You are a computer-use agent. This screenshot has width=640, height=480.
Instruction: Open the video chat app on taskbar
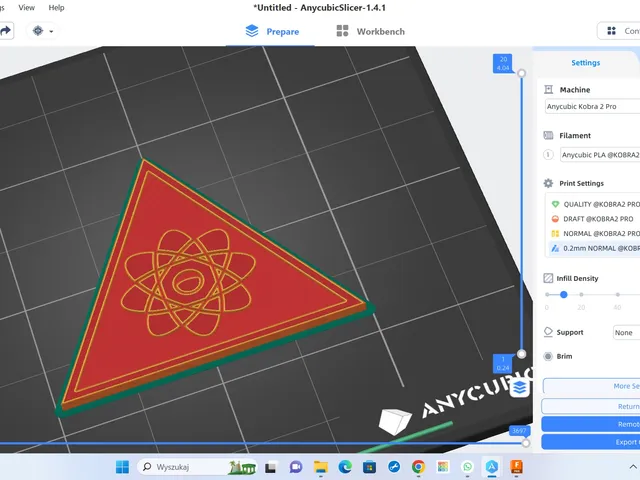296,467
